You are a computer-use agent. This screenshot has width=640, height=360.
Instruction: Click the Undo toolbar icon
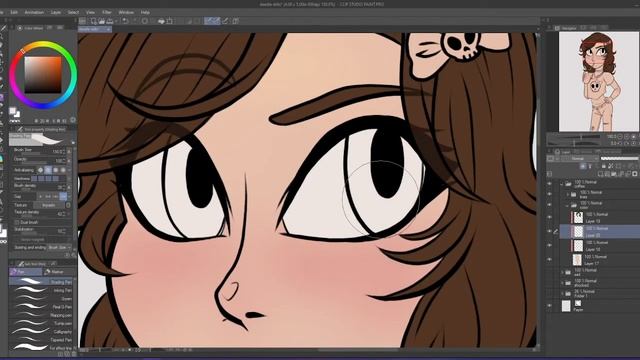coord(126,21)
